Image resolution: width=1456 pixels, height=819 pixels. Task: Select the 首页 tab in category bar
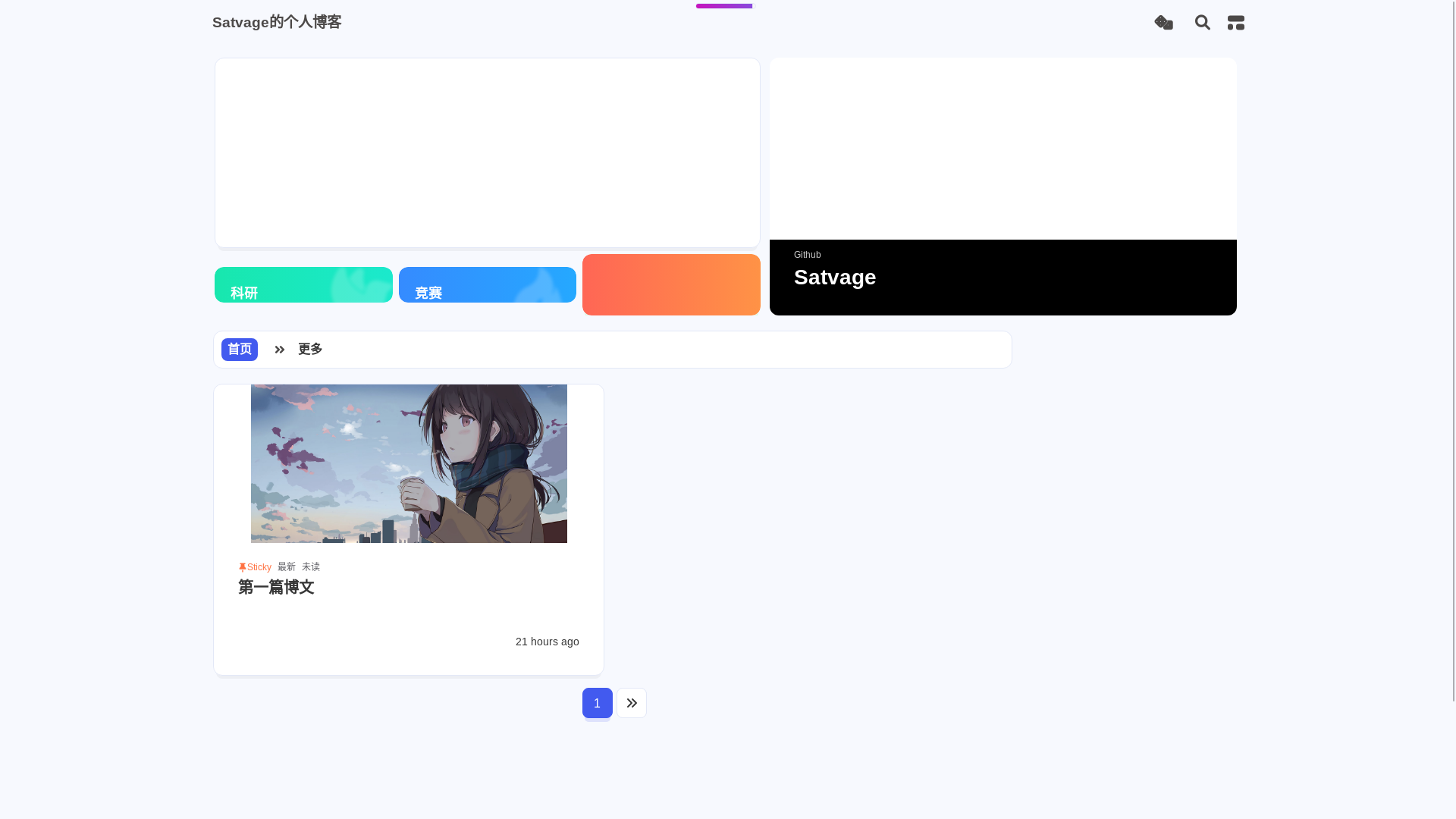240,350
